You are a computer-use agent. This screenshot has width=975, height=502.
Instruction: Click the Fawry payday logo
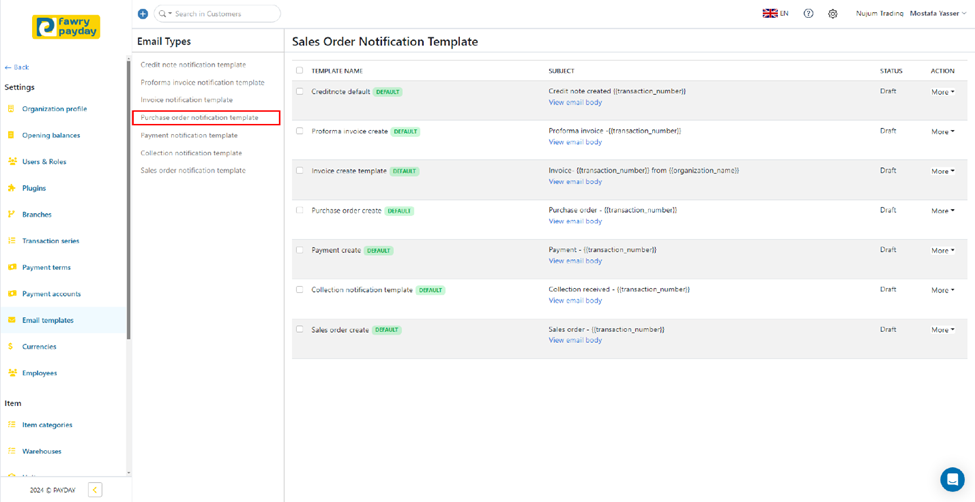pos(66,27)
